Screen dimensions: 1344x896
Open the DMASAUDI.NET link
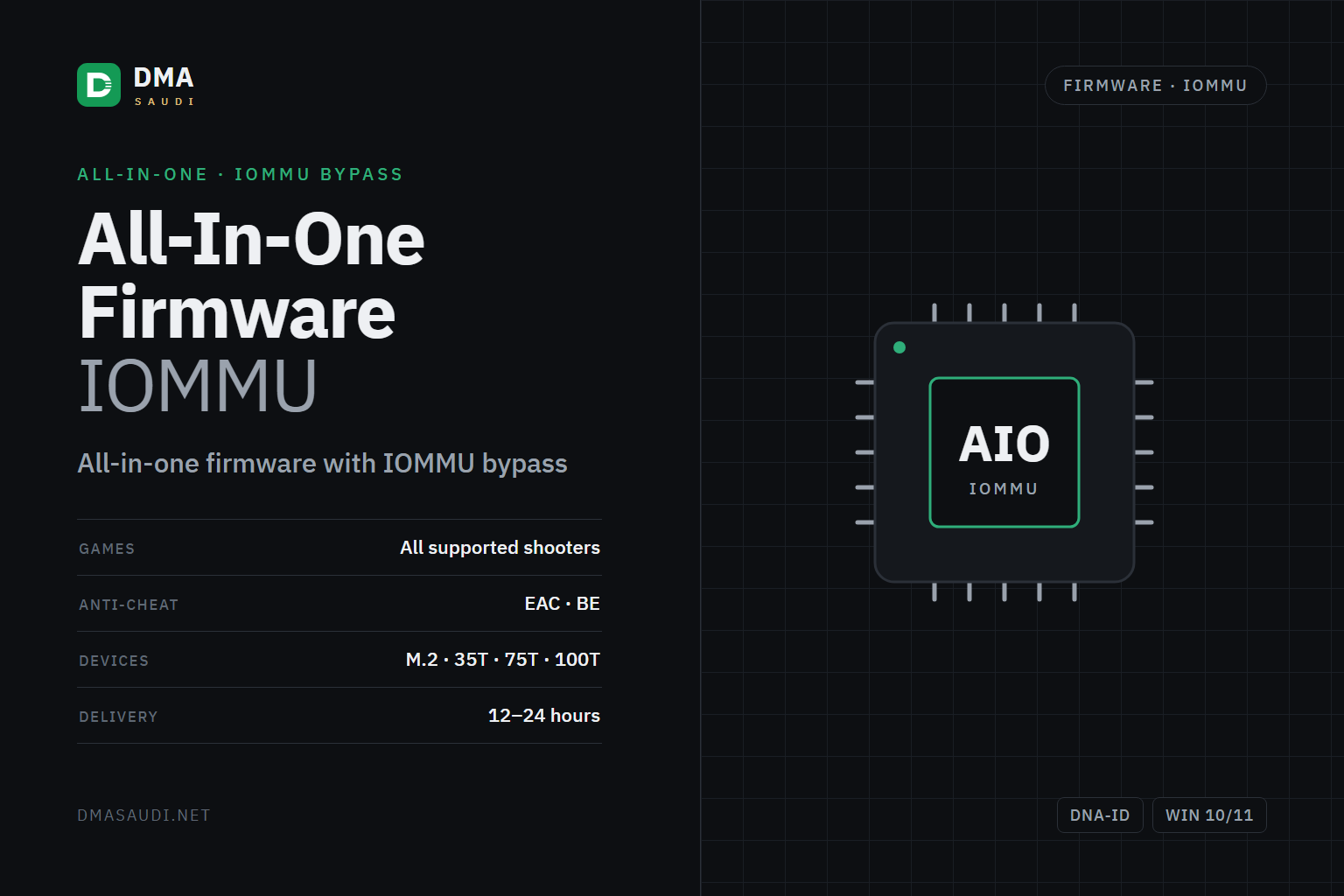point(143,815)
